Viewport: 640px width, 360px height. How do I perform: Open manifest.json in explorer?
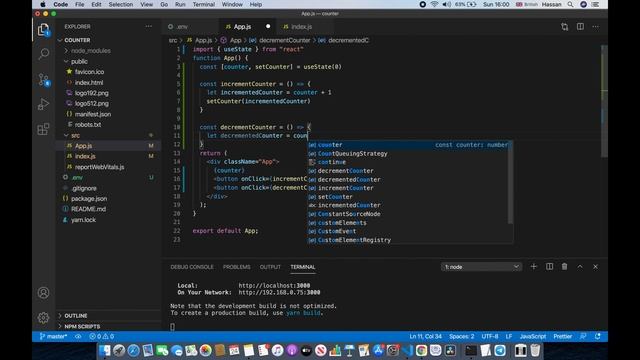click(x=93, y=114)
